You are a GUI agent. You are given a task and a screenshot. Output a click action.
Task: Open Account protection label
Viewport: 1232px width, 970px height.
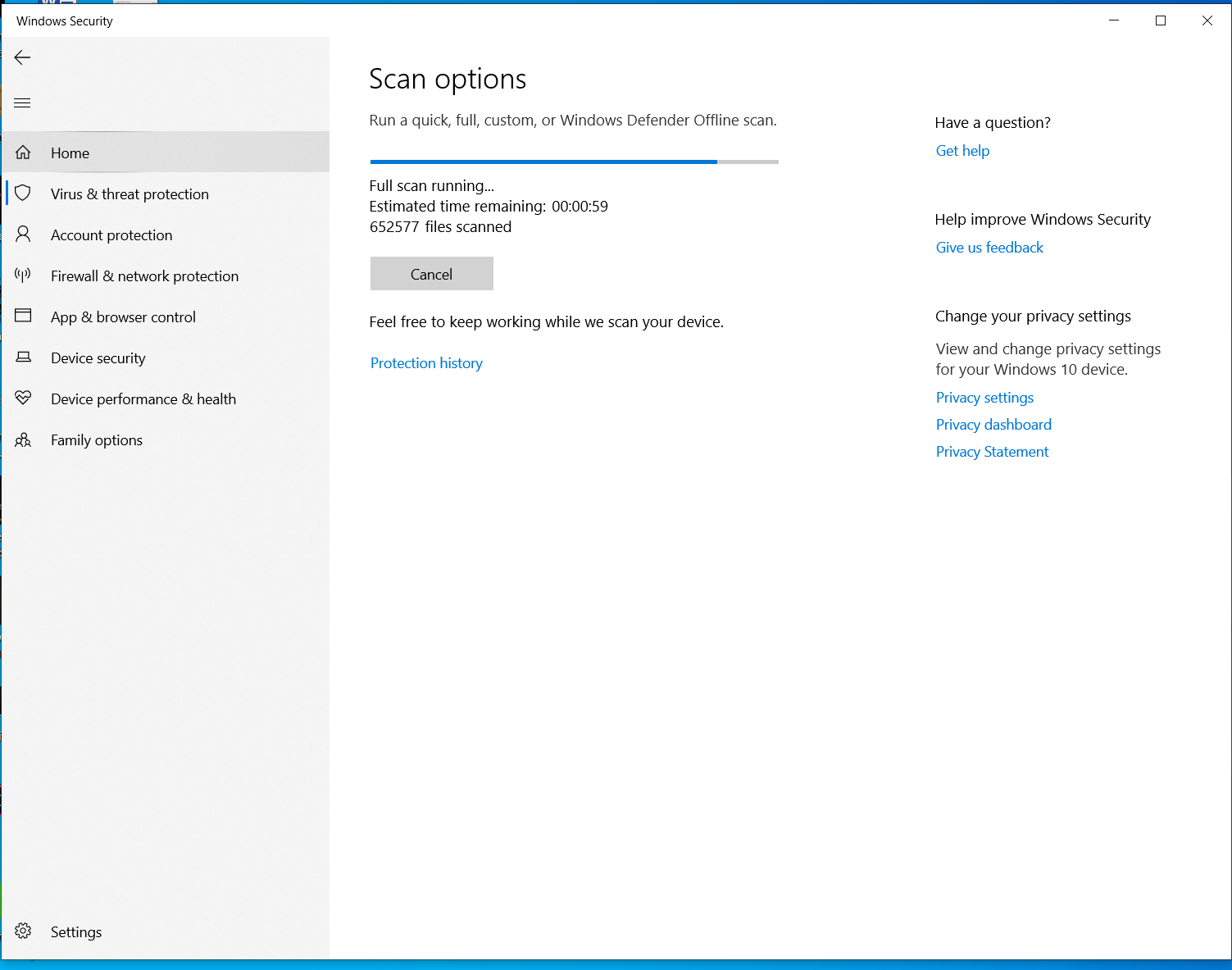click(x=111, y=235)
